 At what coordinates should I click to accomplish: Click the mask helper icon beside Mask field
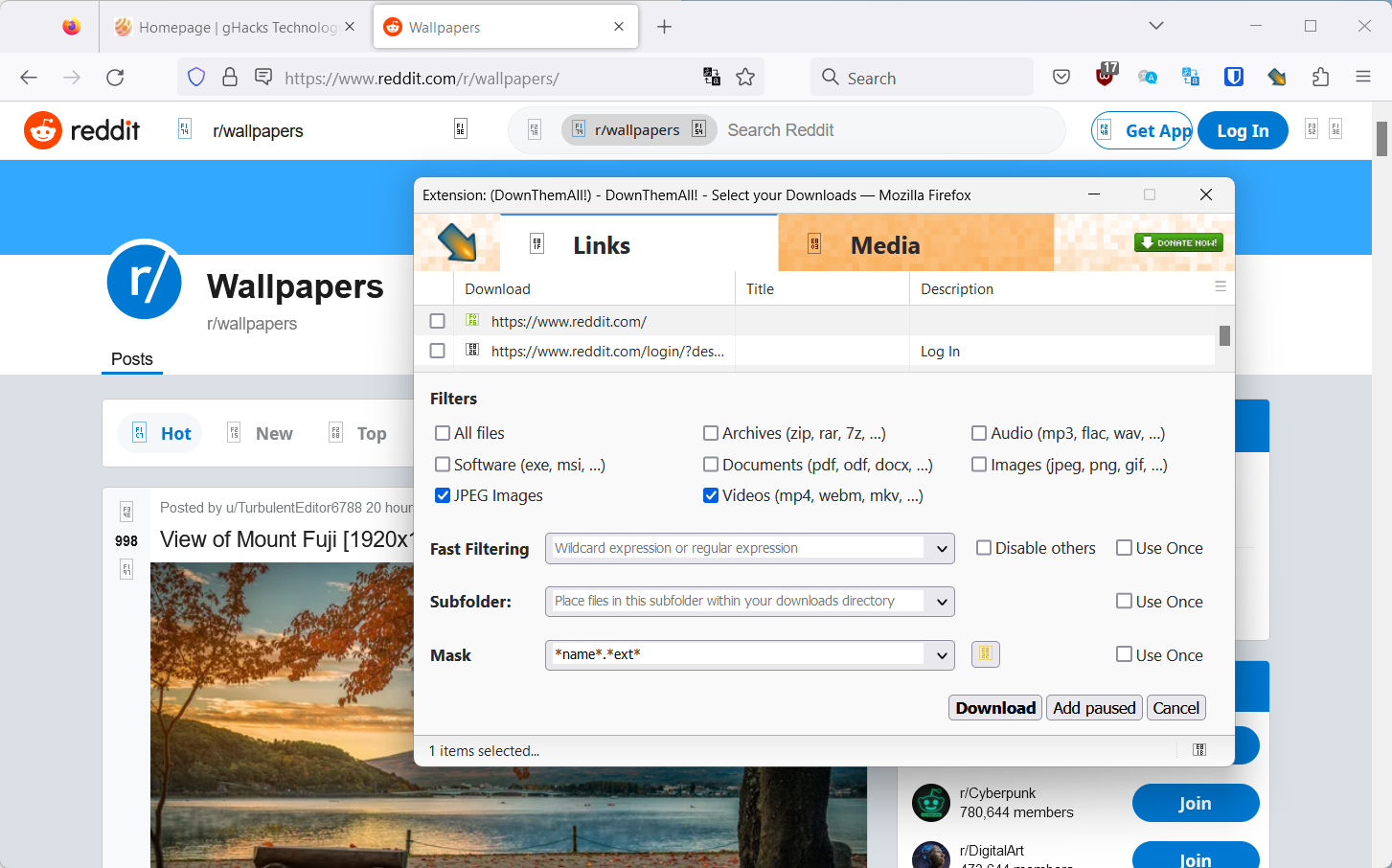(985, 654)
